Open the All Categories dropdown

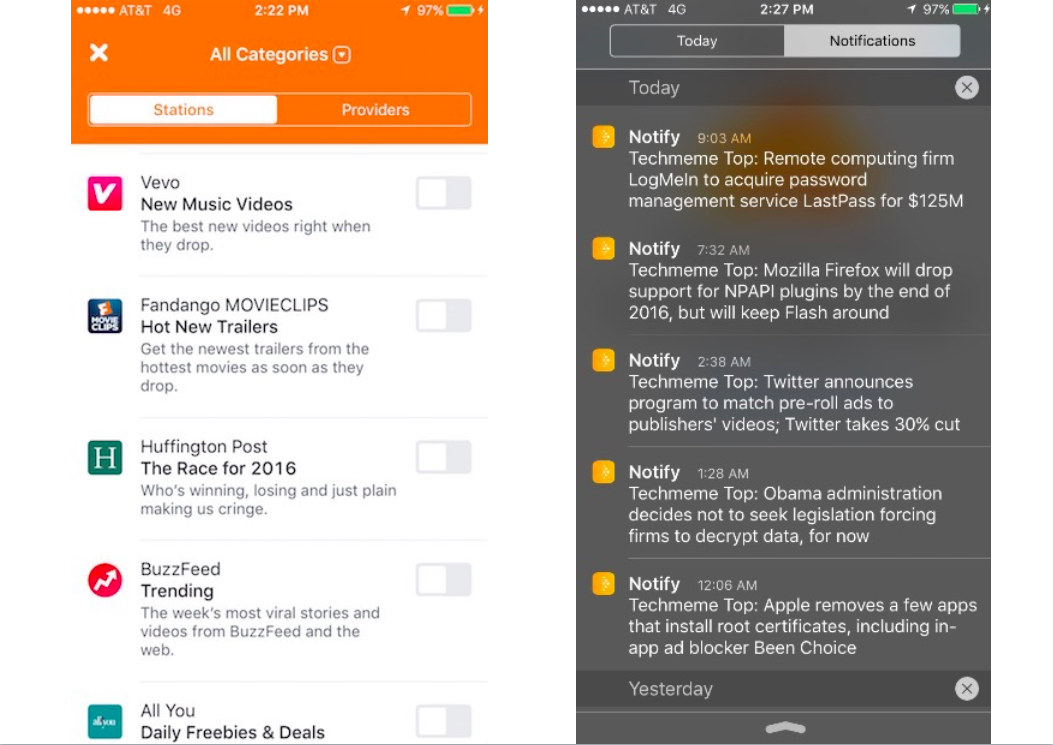341,54
